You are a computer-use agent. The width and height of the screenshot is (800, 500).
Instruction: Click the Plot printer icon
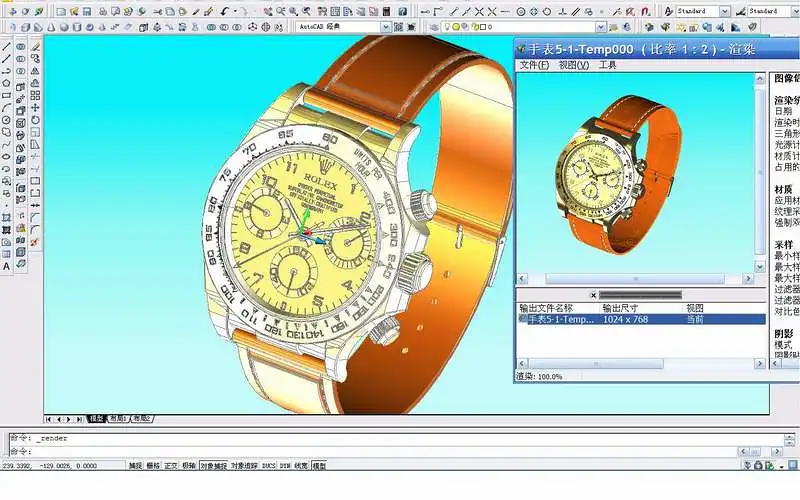pyautogui.click(x=103, y=11)
